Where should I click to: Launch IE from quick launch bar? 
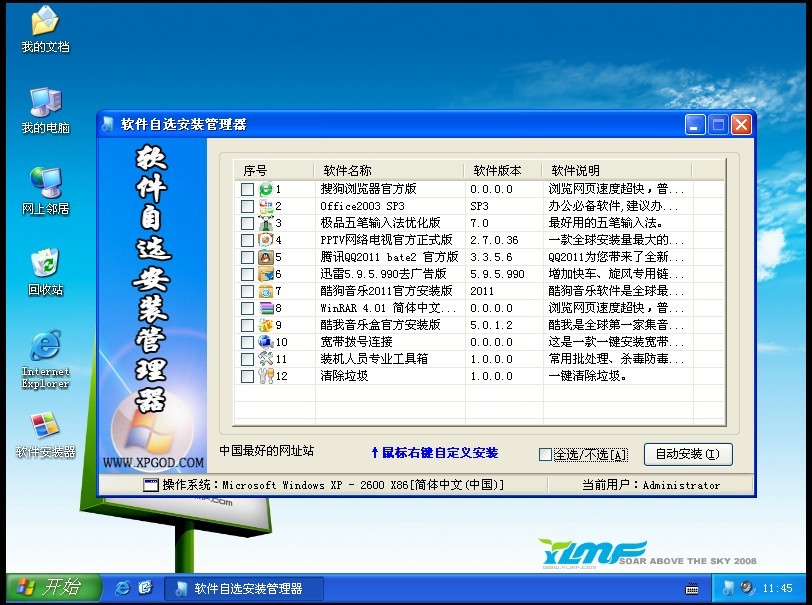[x=122, y=588]
